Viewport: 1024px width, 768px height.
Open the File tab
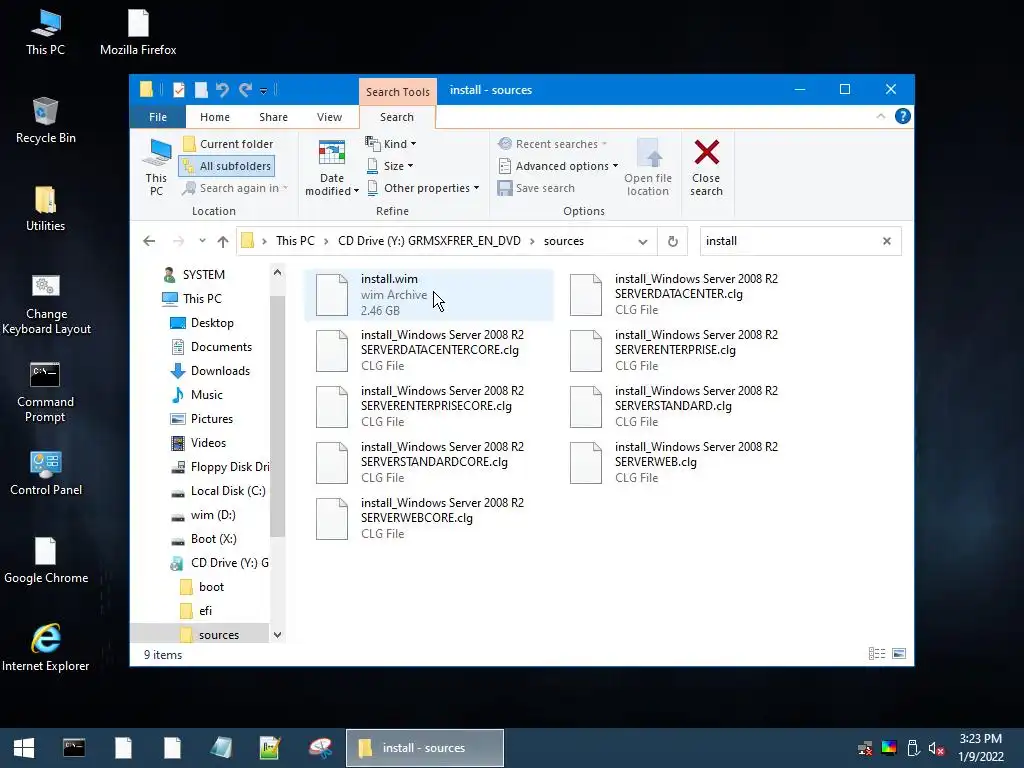pos(158,117)
